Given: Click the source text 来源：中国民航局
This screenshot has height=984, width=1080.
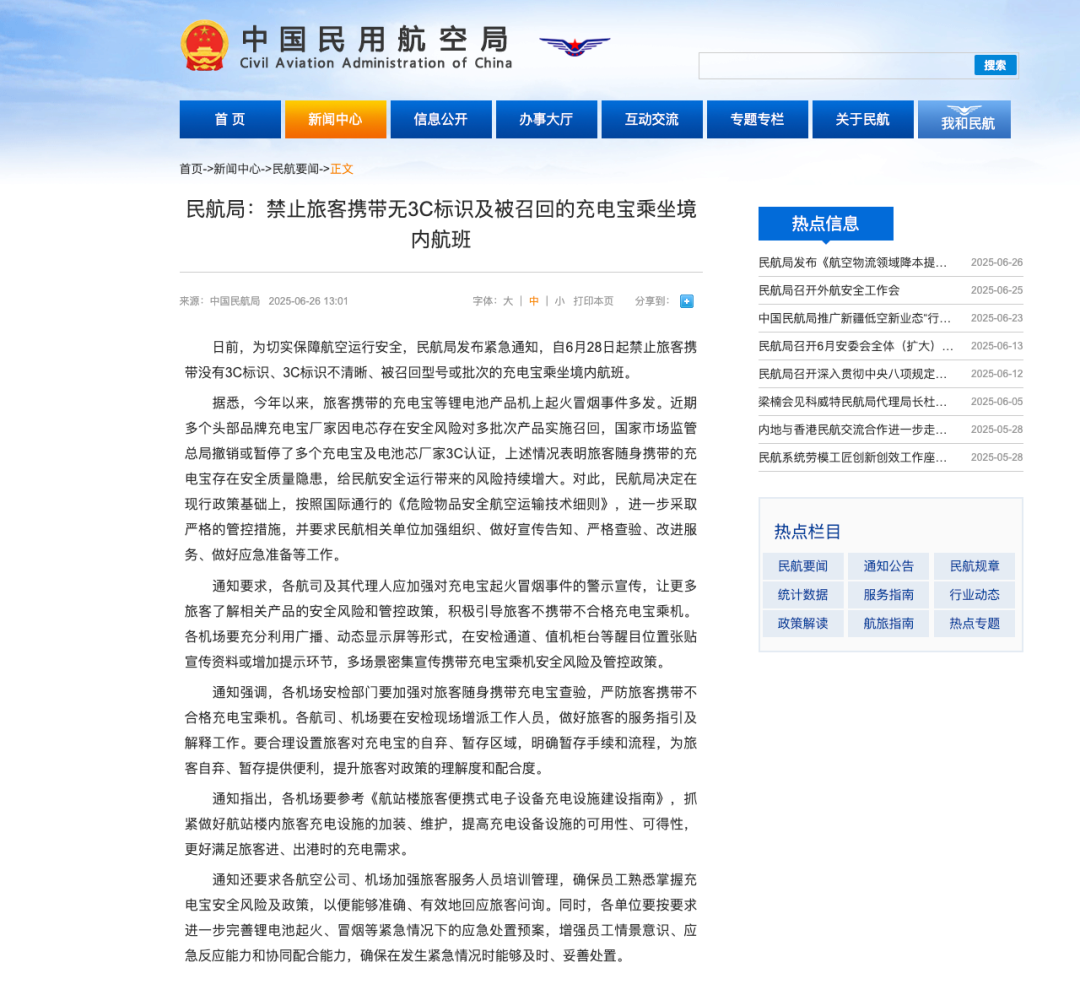Looking at the screenshot, I should point(220,301).
